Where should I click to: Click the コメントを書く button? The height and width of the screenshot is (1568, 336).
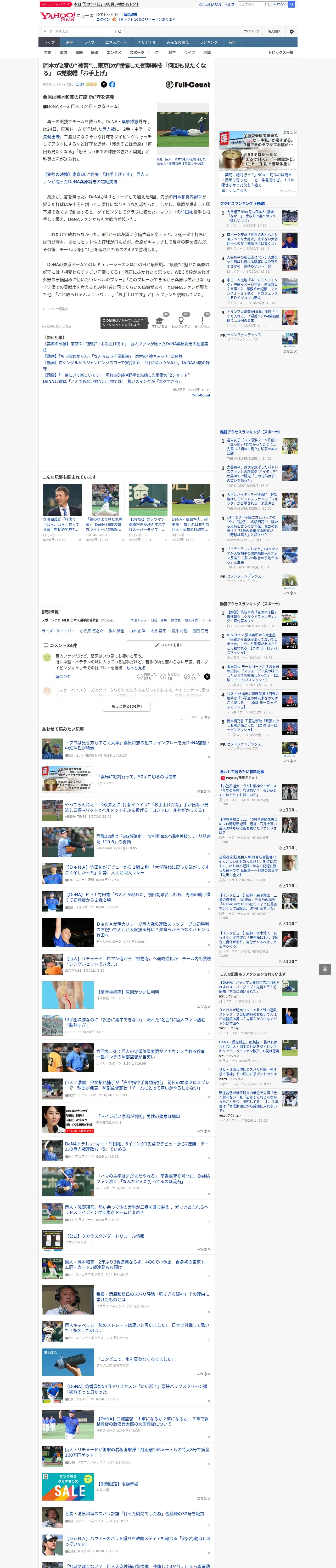click(x=168, y=645)
